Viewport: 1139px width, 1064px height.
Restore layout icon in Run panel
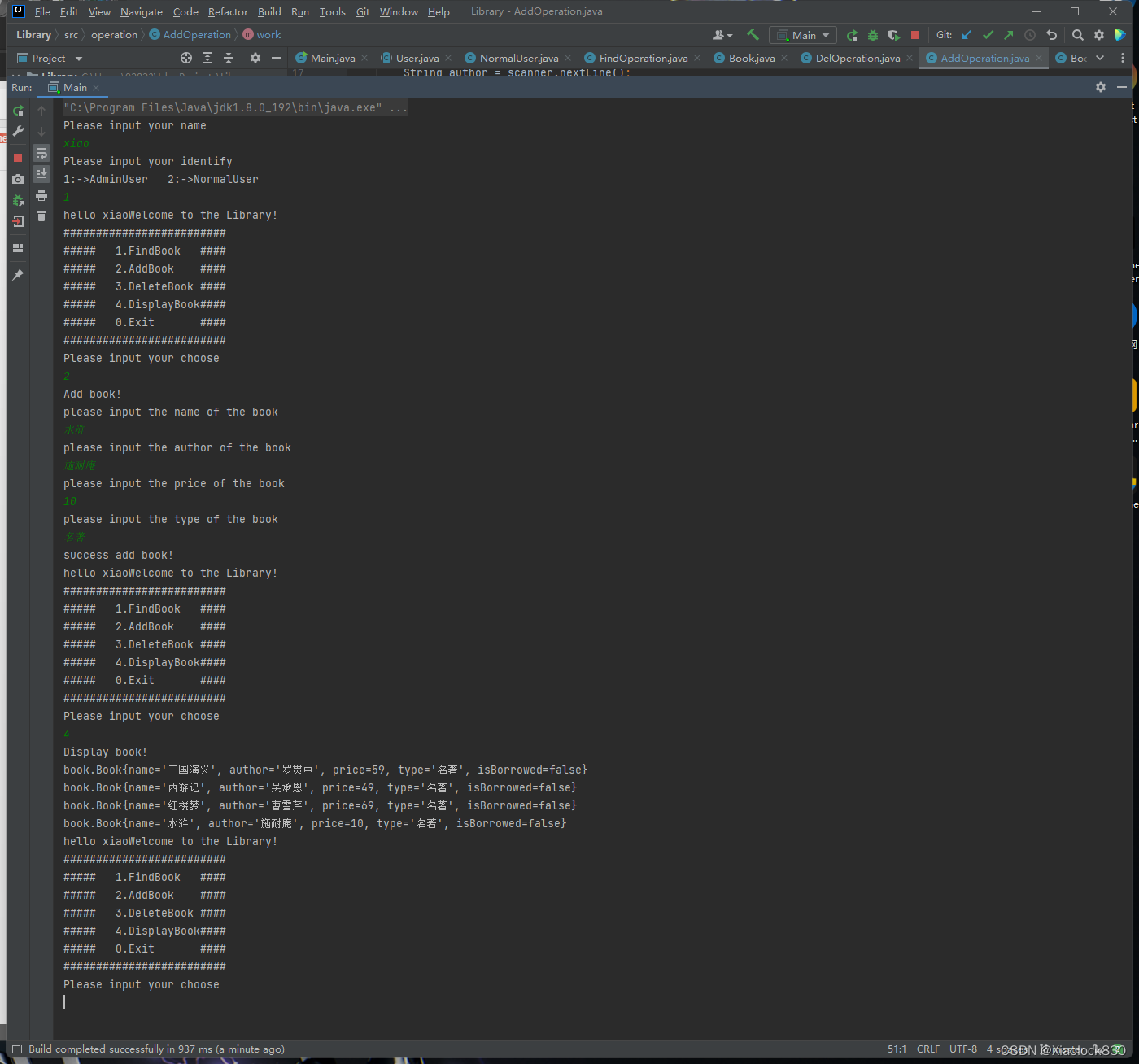coord(18,248)
